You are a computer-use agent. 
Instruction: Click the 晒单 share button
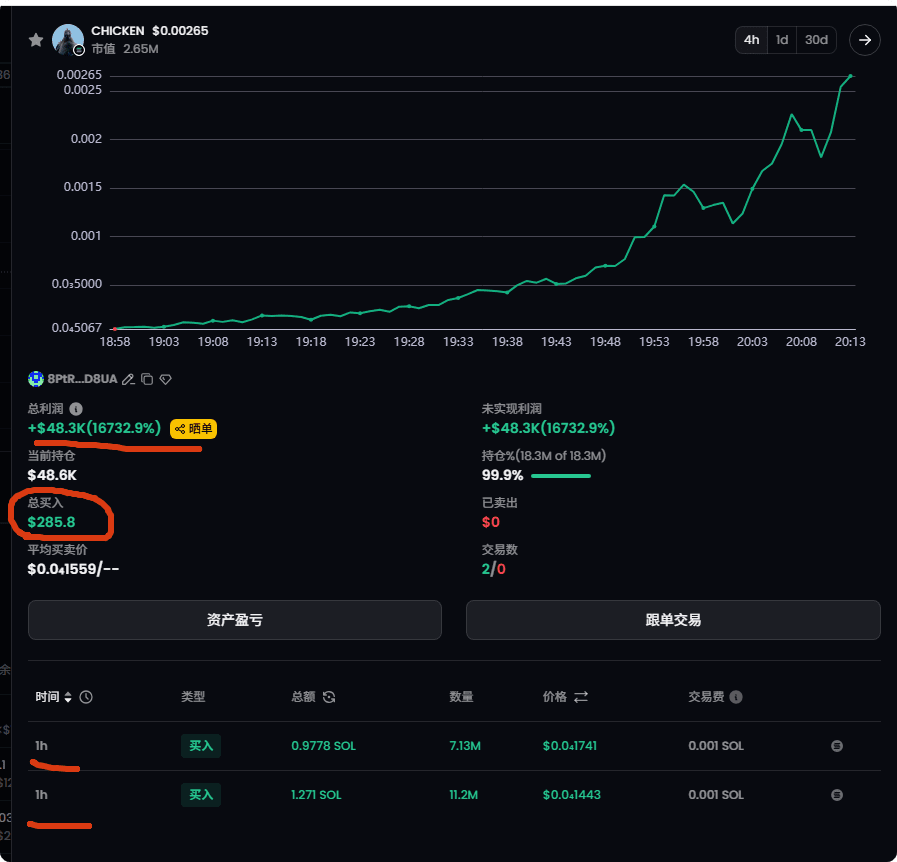click(x=193, y=428)
